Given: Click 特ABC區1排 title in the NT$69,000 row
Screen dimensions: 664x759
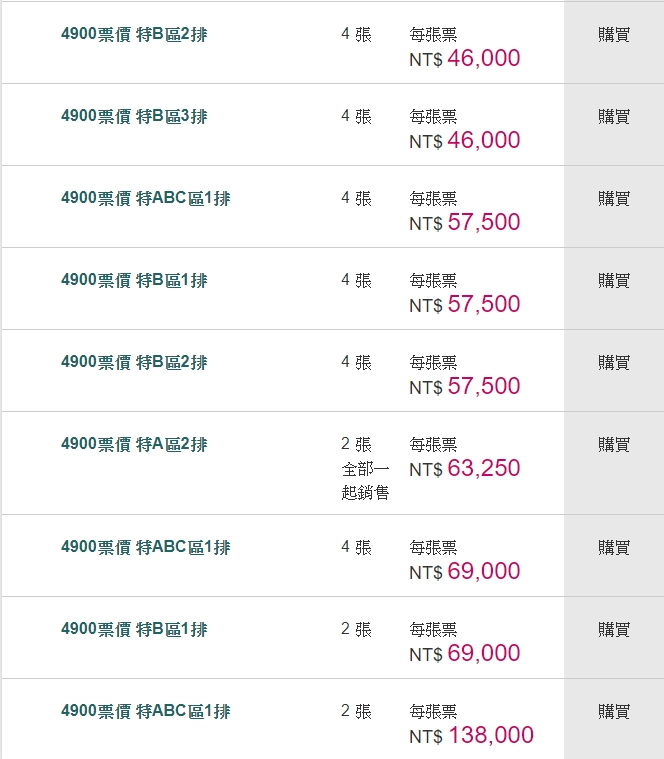Looking at the screenshot, I should coord(145,548).
